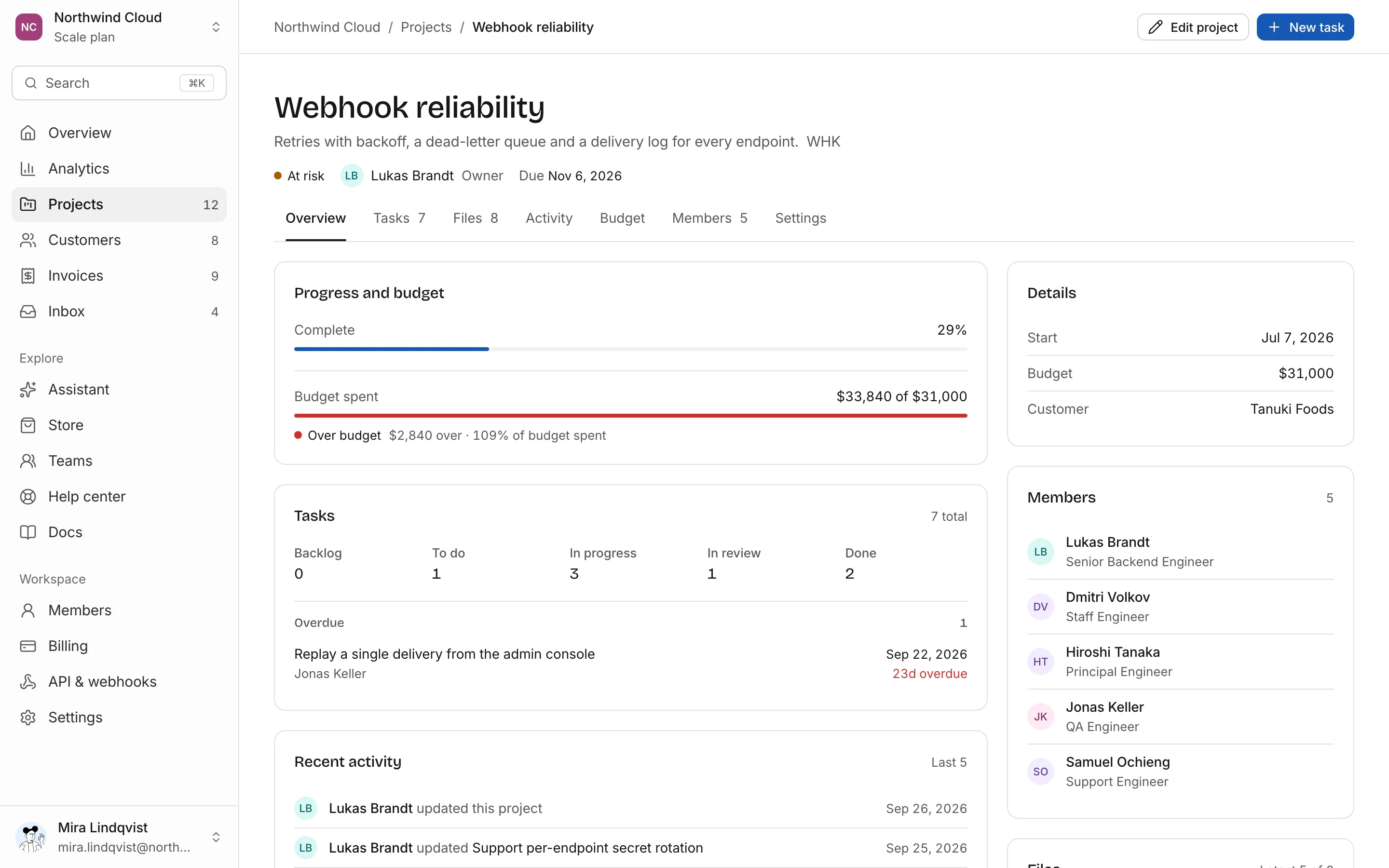
Task: Click the Customers people icon
Action: (x=28, y=240)
